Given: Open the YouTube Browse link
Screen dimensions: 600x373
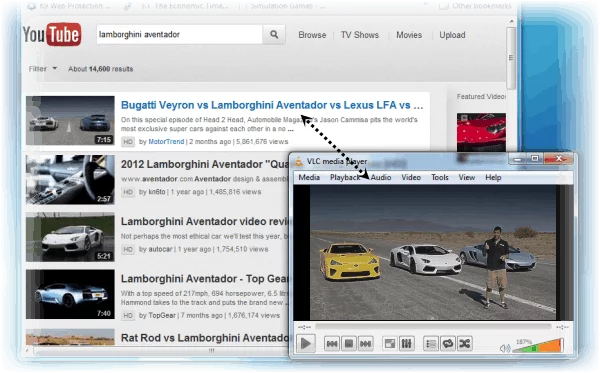Looking at the screenshot, I should [312, 35].
